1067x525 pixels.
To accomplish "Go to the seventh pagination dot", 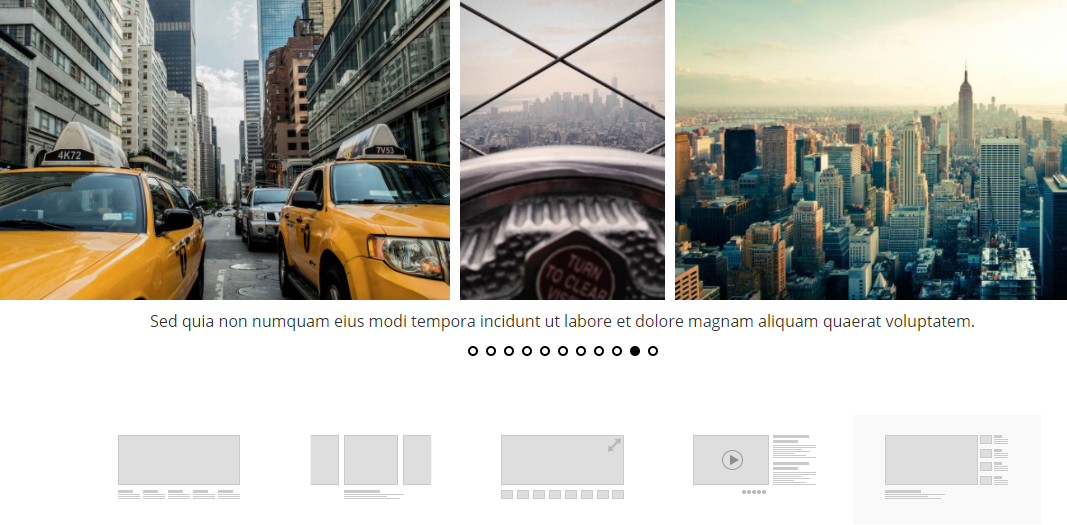I will pyautogui.click(x=580, y=351).
